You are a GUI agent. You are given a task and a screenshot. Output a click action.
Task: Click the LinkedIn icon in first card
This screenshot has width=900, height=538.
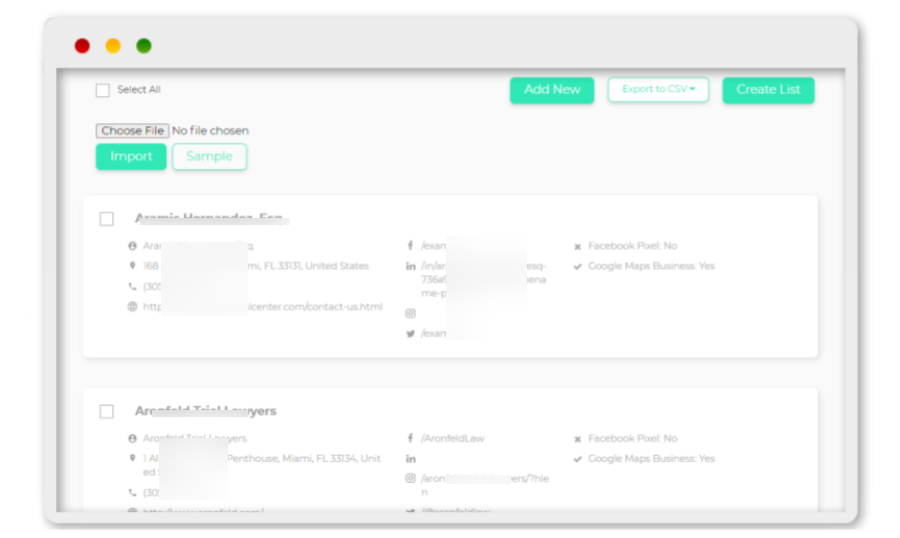pyautogui.click(x=410, y=266)
